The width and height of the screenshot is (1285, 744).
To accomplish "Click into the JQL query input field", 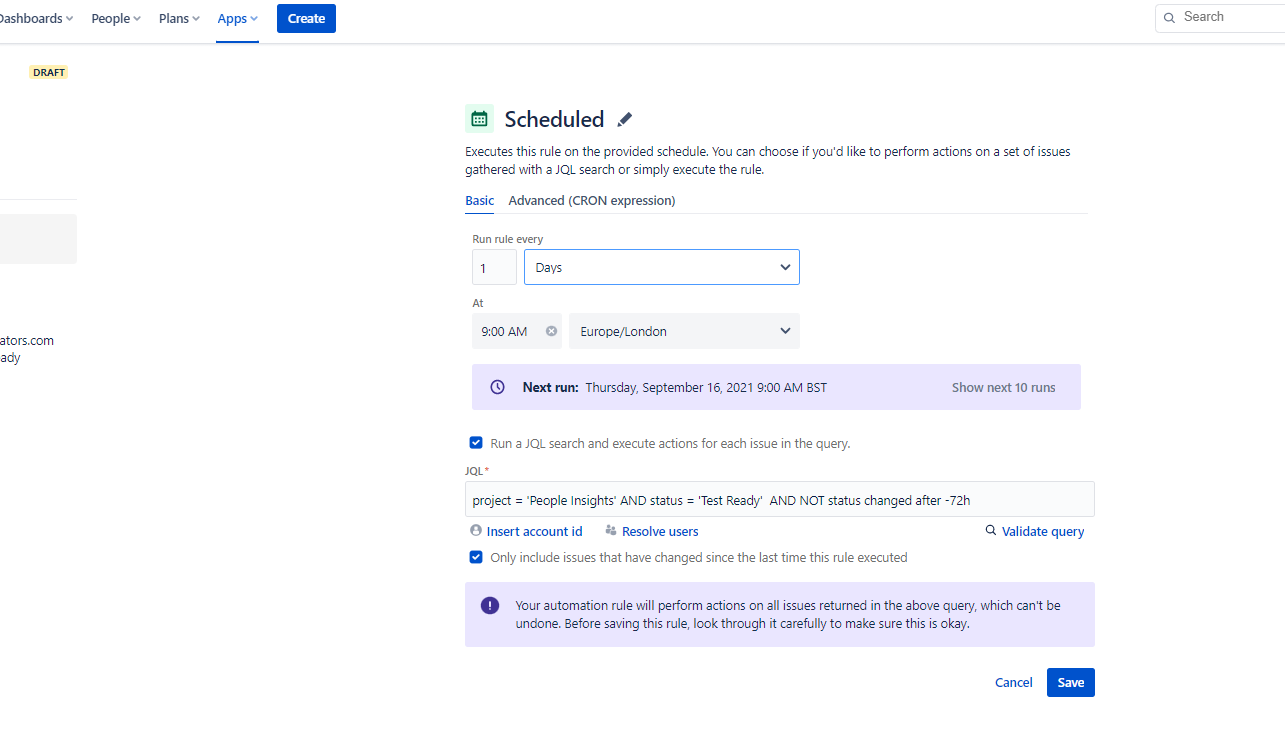I will tap(780, 499).
